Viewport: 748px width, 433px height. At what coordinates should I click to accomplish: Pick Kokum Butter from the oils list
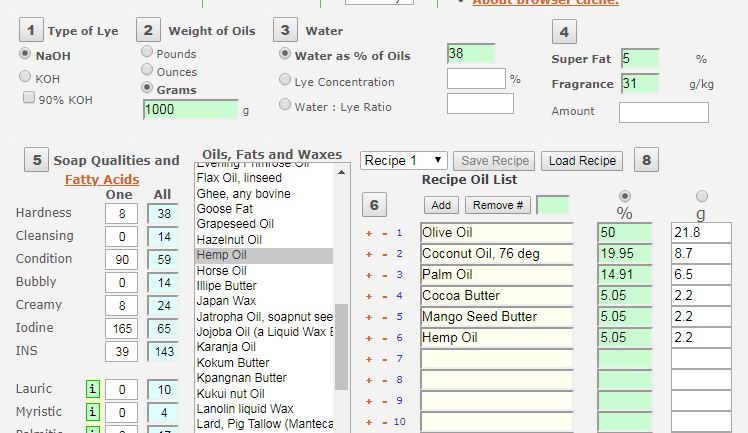233,362
